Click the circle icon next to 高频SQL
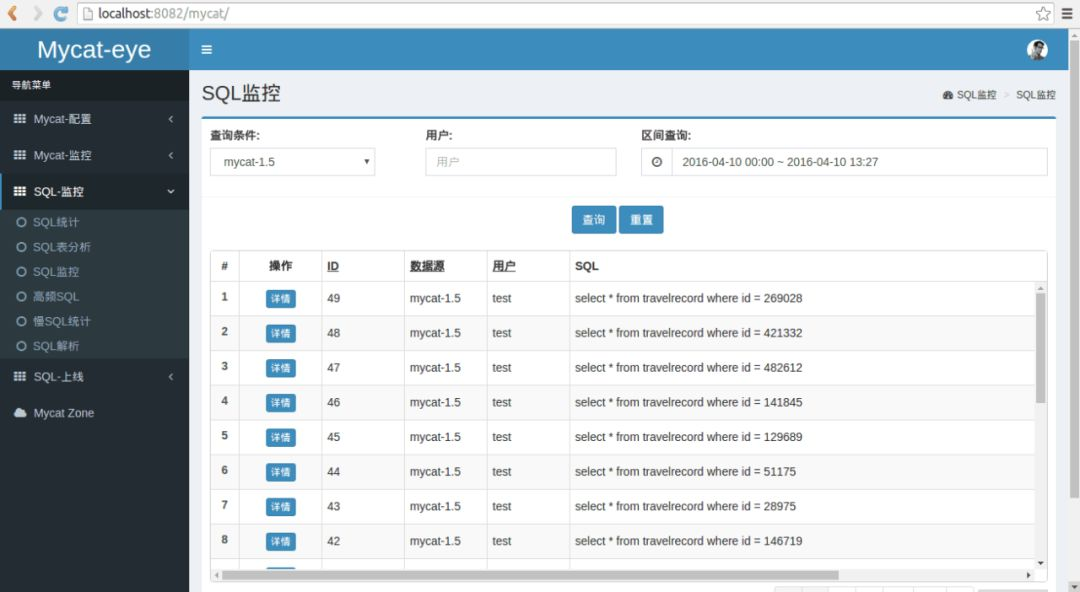This screenshot has width=1080, height=592. tap(21, 296)
